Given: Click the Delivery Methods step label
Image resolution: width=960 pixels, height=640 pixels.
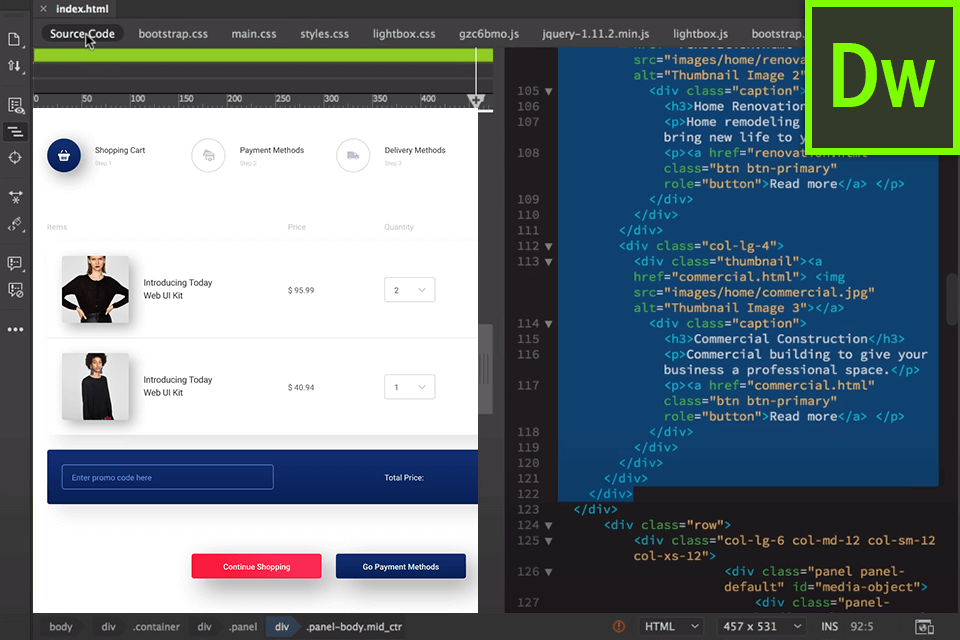Looking at the screenshot, I should pos(415,150).
